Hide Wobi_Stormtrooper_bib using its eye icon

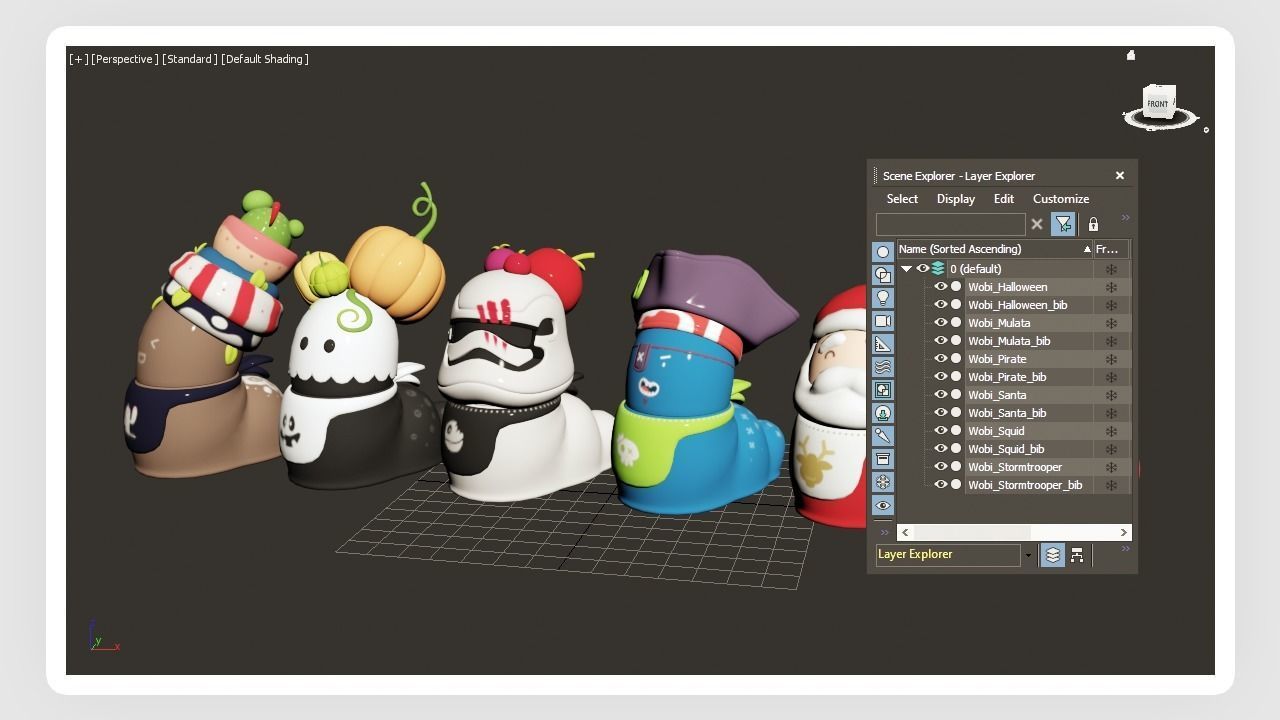click(x=940, y=484)
